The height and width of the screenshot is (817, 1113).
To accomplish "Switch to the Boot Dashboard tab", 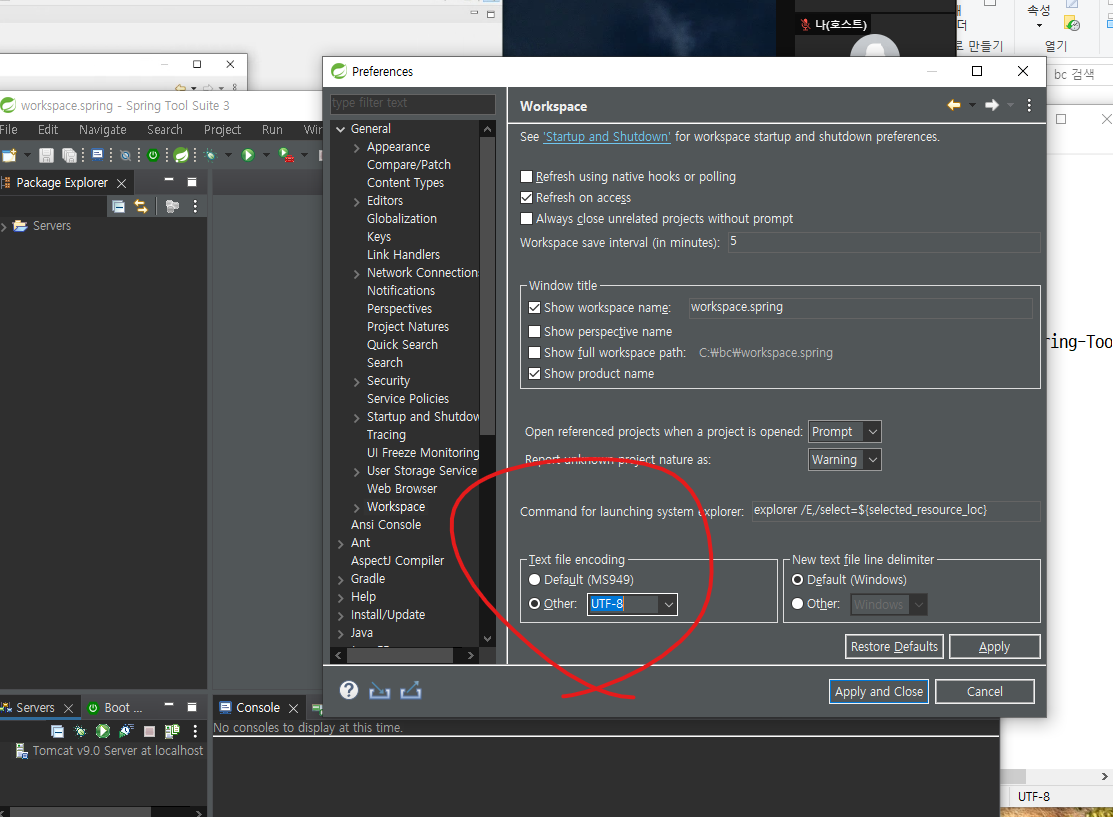I will coord(114,708).
